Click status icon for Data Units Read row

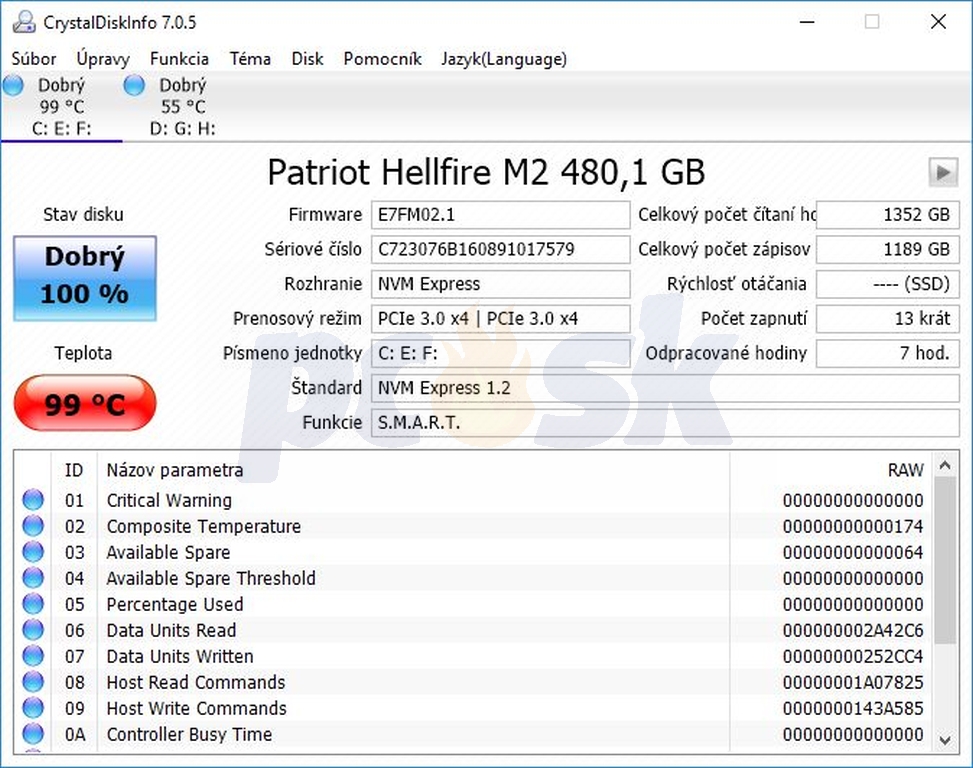click(33, 630)
